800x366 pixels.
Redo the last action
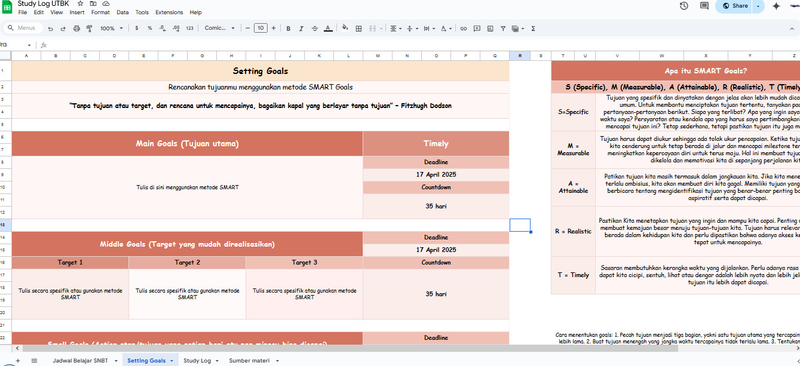pyautogui.click(x=63, y=29)
